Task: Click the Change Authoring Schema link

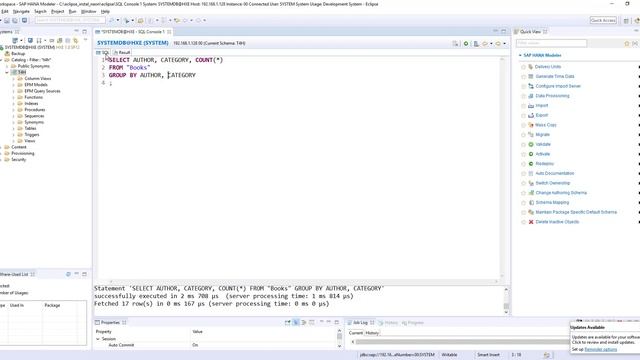Action: click(x=561, y=193)
